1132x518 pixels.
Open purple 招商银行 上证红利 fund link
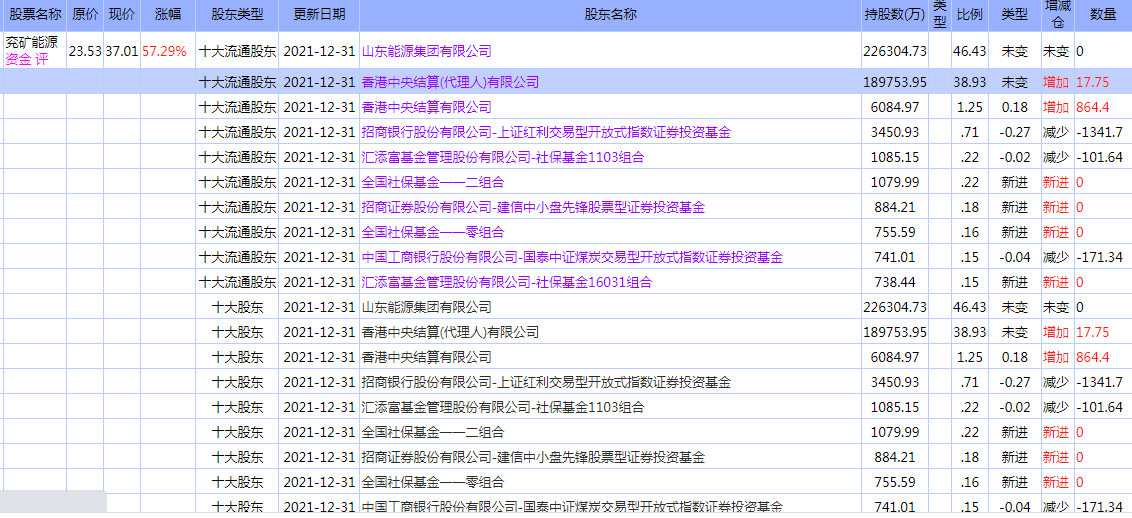[x=546, y=132]
